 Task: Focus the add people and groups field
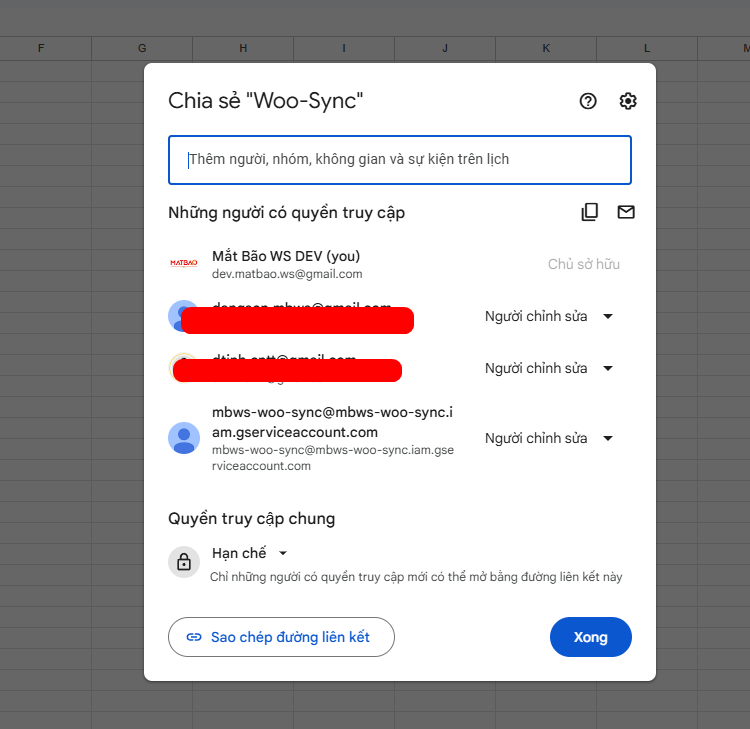400,160
